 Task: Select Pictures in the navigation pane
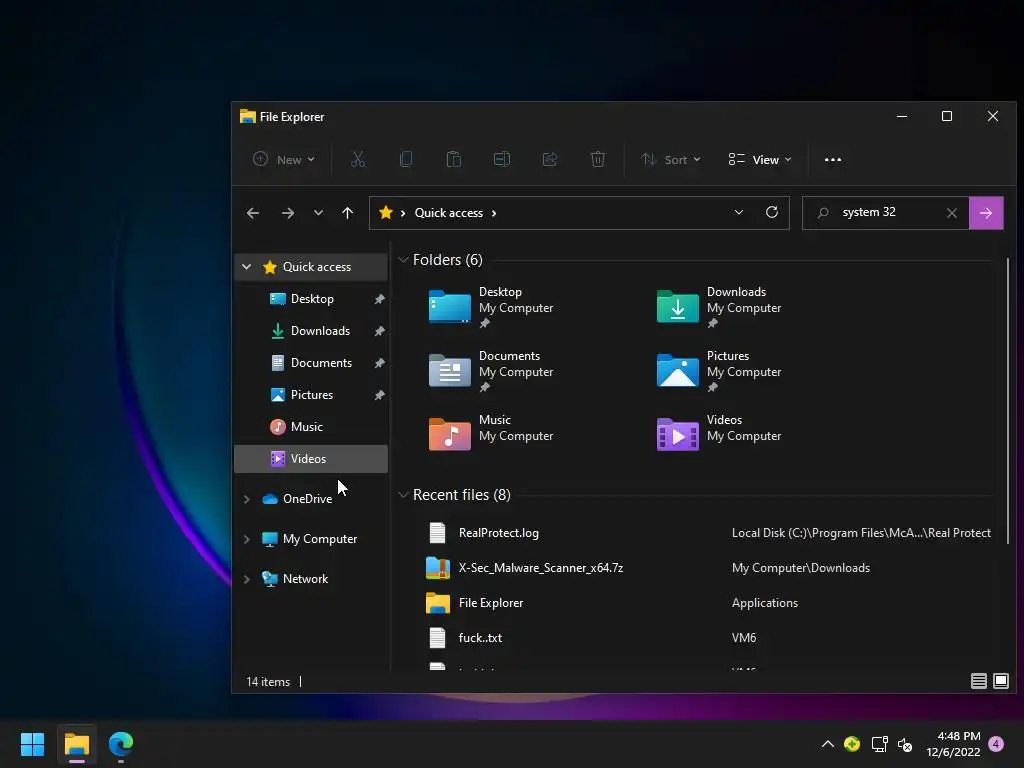pyautogui.click(x=311, y=395)
